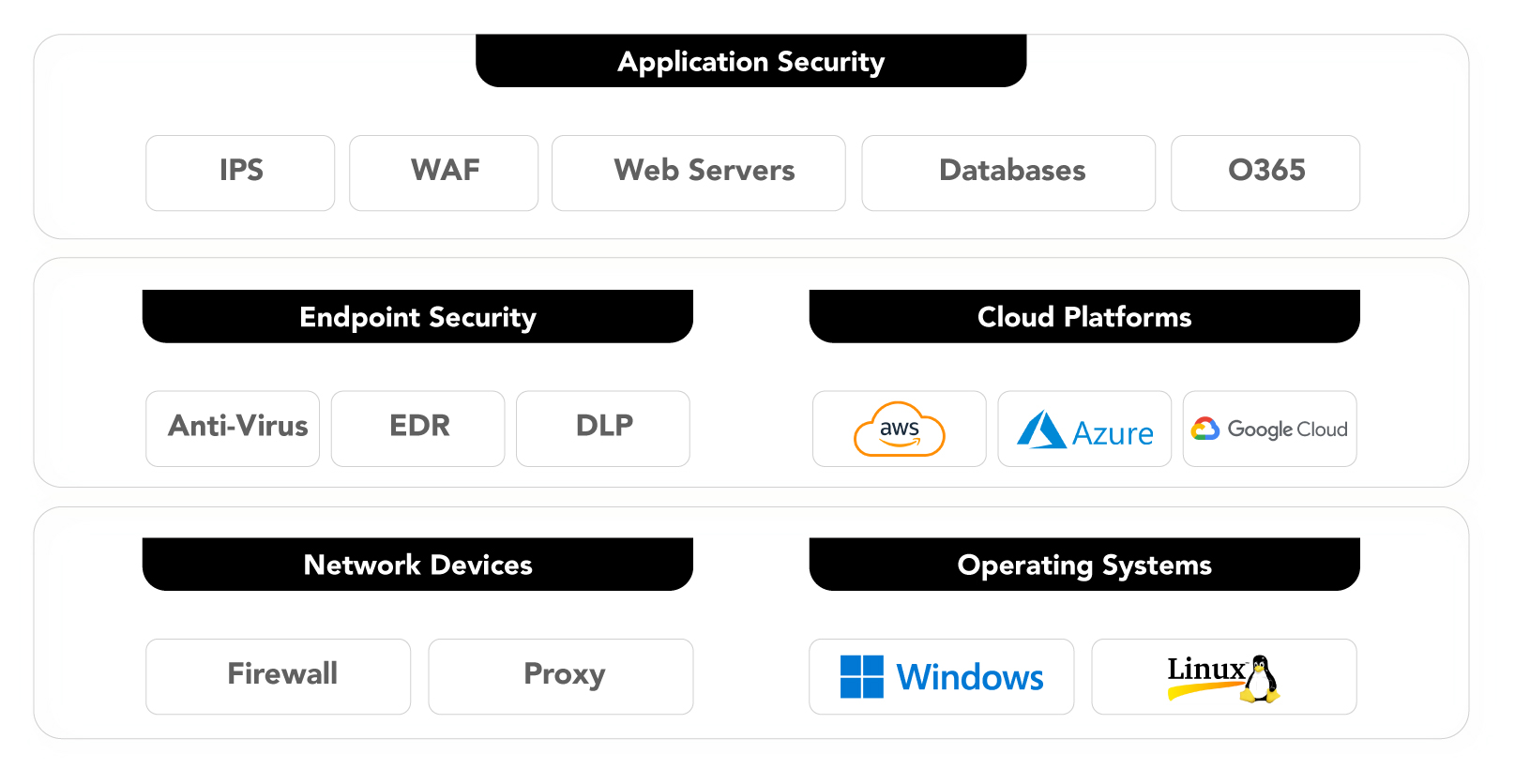The height and width of the screenshot is (784, 1515).
Task: Select the Azure logo tile
Action: click(x=1084, y=430)
